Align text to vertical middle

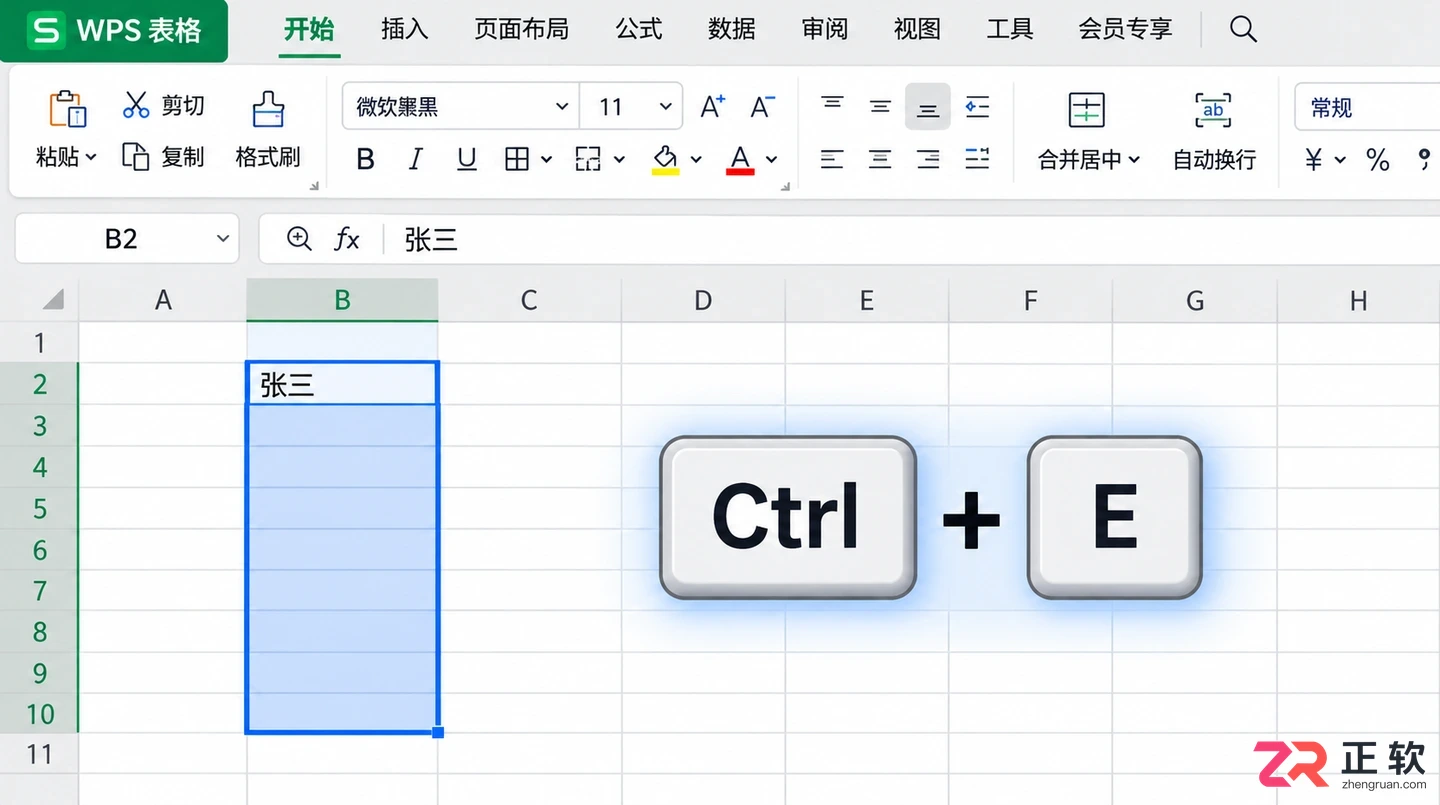click(880, 107)
